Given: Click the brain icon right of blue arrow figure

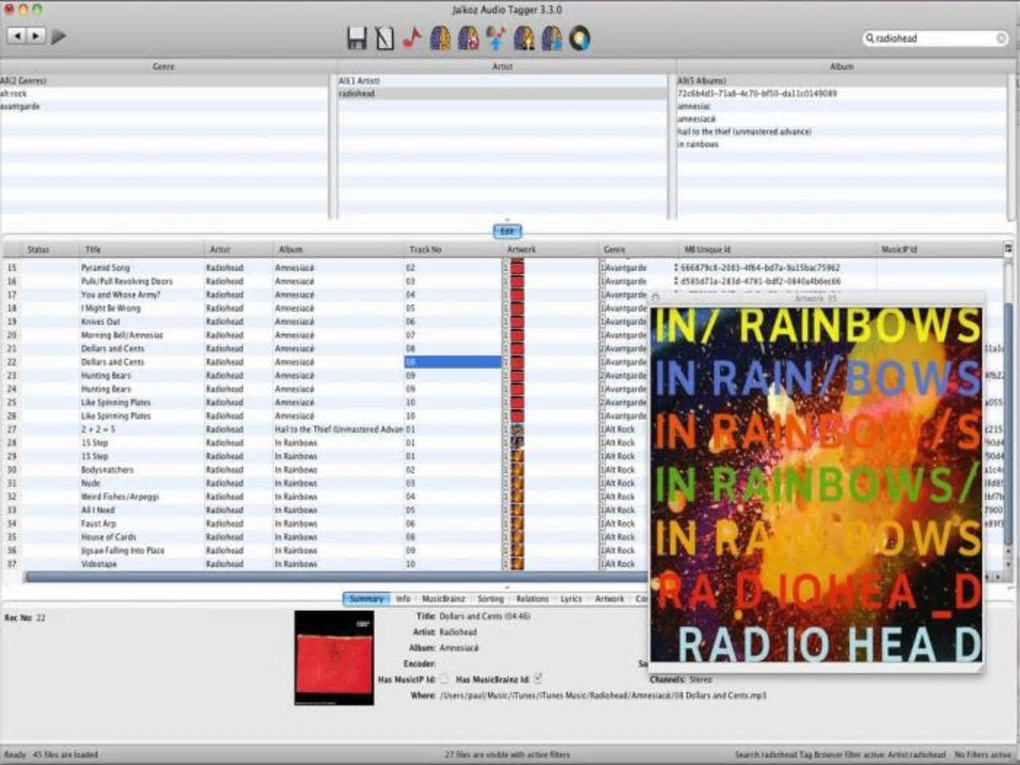Looking at the screenshot, I should [524, 38].
